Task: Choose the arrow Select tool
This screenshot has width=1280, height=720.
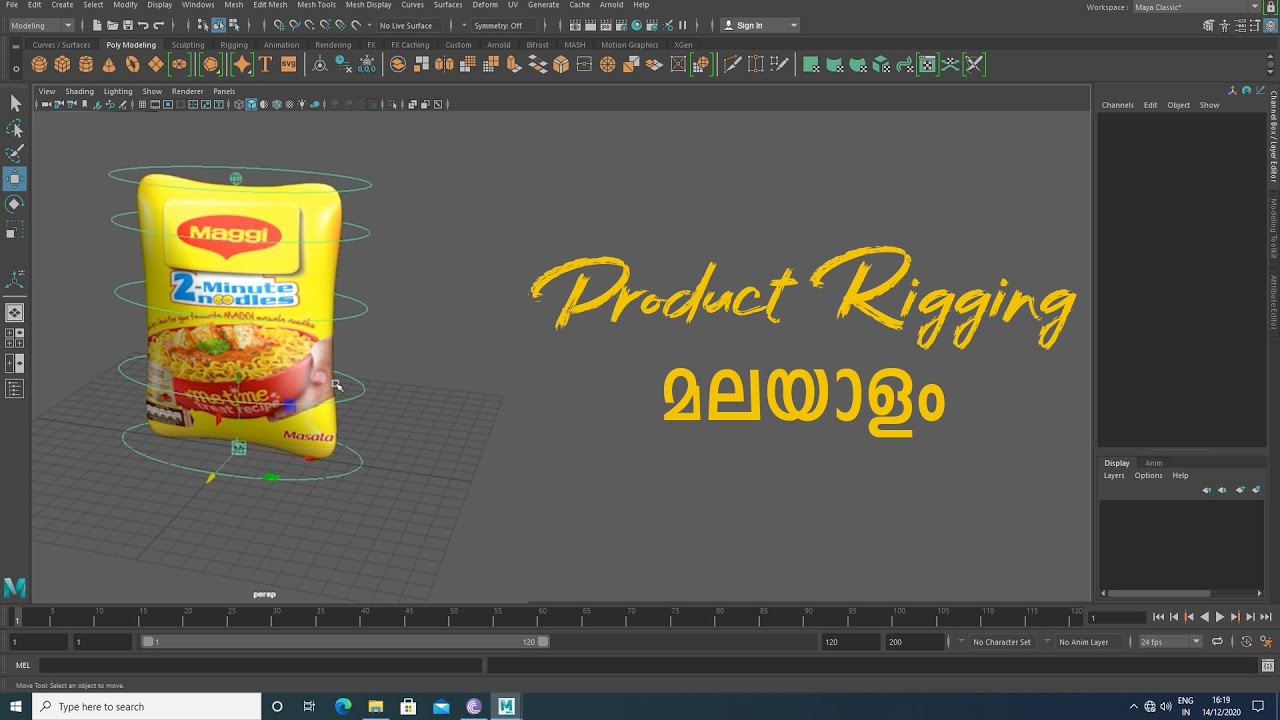Action: 15,104
